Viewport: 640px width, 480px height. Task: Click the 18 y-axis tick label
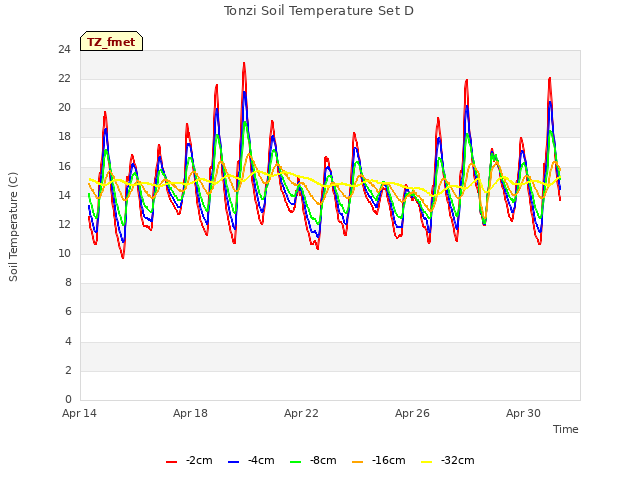64,137
